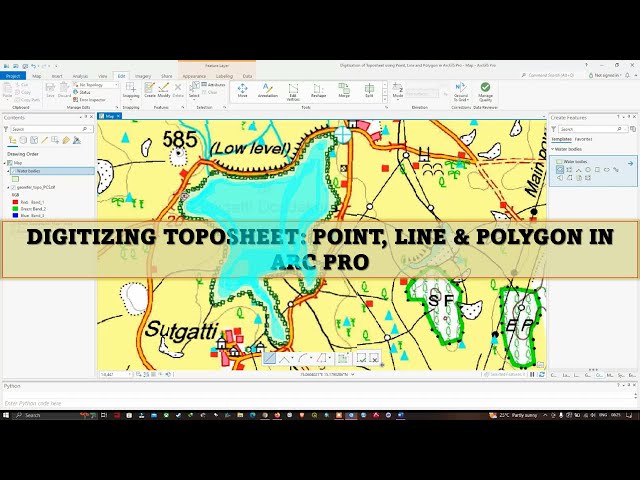Click Clear selection button
Screen dimensions: 640x480
pos(210,92)
